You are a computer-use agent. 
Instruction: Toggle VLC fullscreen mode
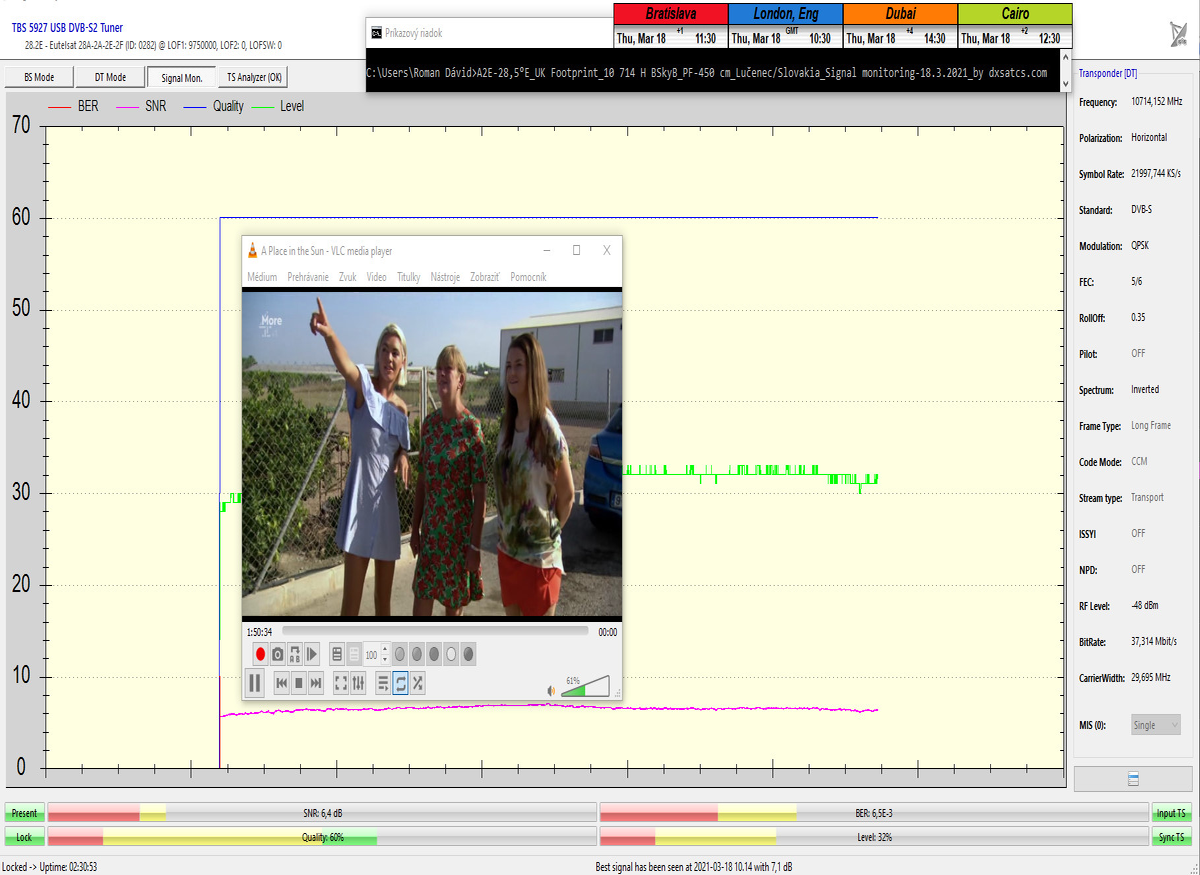pyautogui.click(x=341, y=684)
